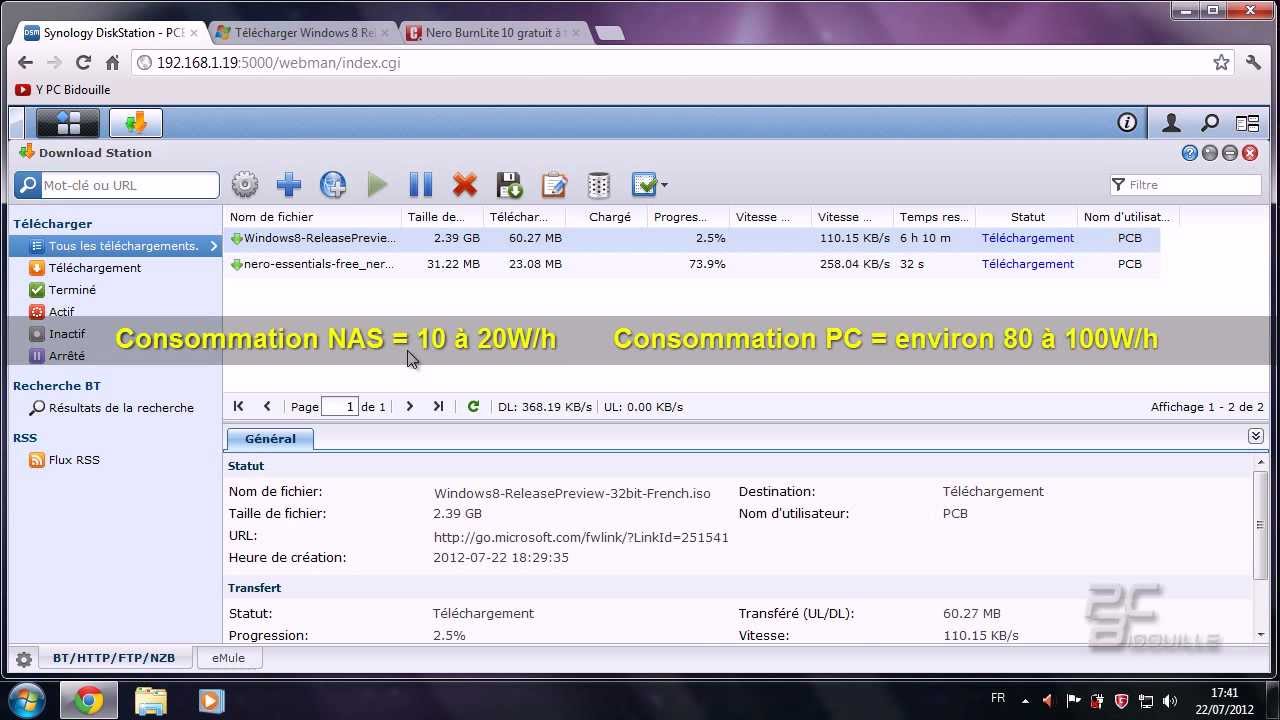Select Téléchargement category in sidebar
This screenshot has width=1280, height=720.
[x=95, y=268]
